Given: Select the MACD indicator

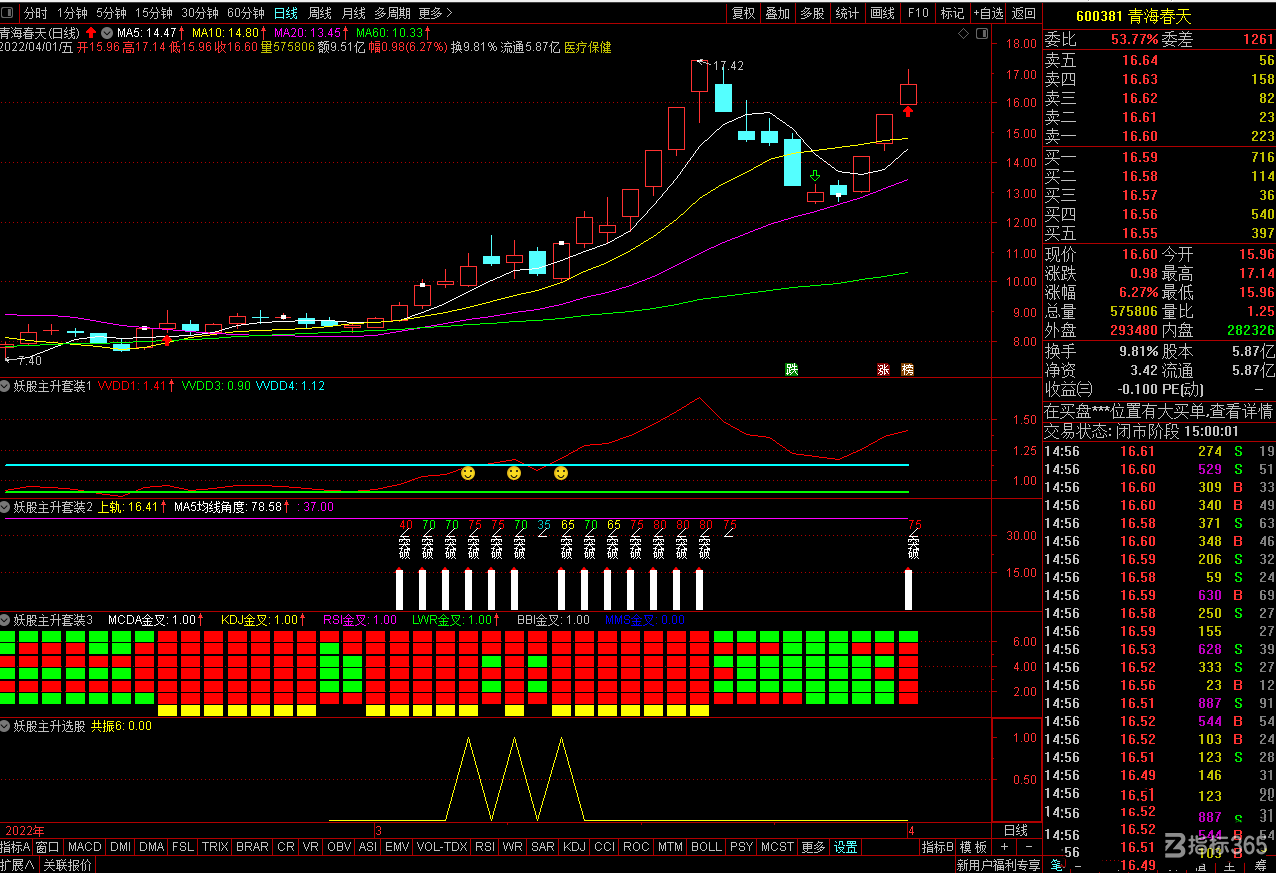Looking at the screenshot, I should click(85, 847).
